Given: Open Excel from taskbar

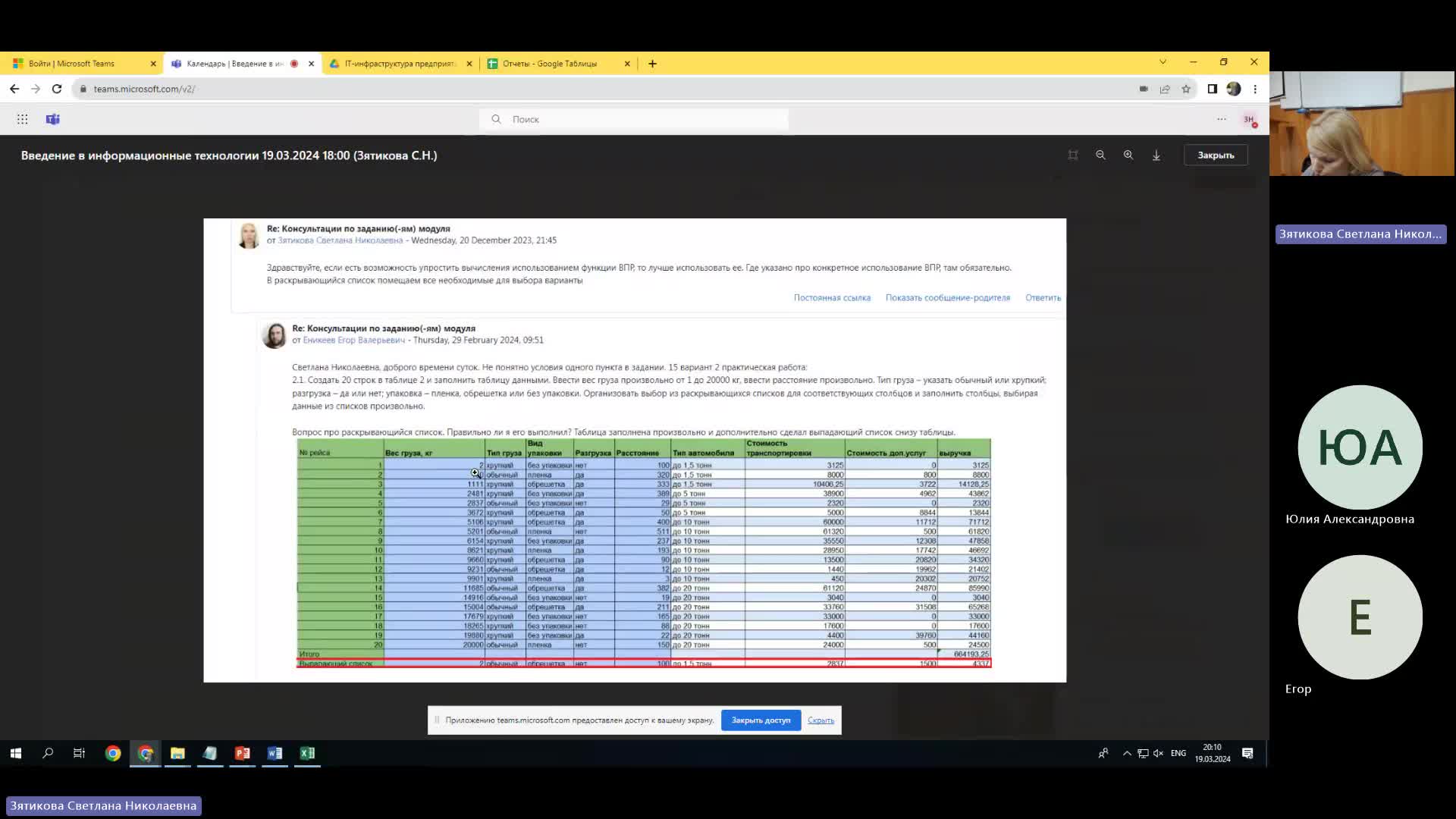Looking at the screenshot, I should pyautogui.click(x=307, y=753).
